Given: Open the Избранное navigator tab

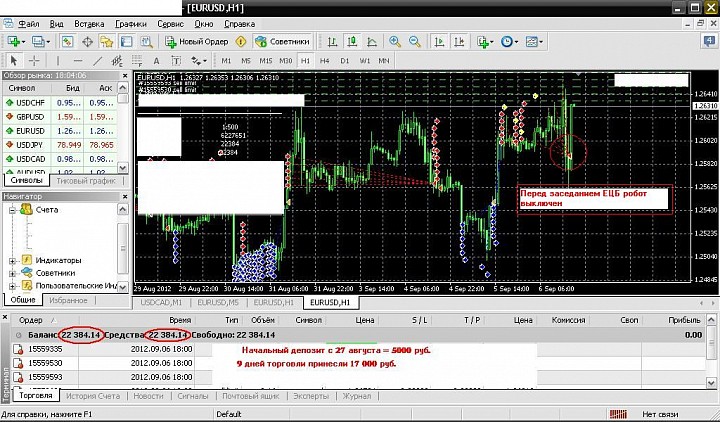Looking at the screenshot, I should [x=68, y=300].
